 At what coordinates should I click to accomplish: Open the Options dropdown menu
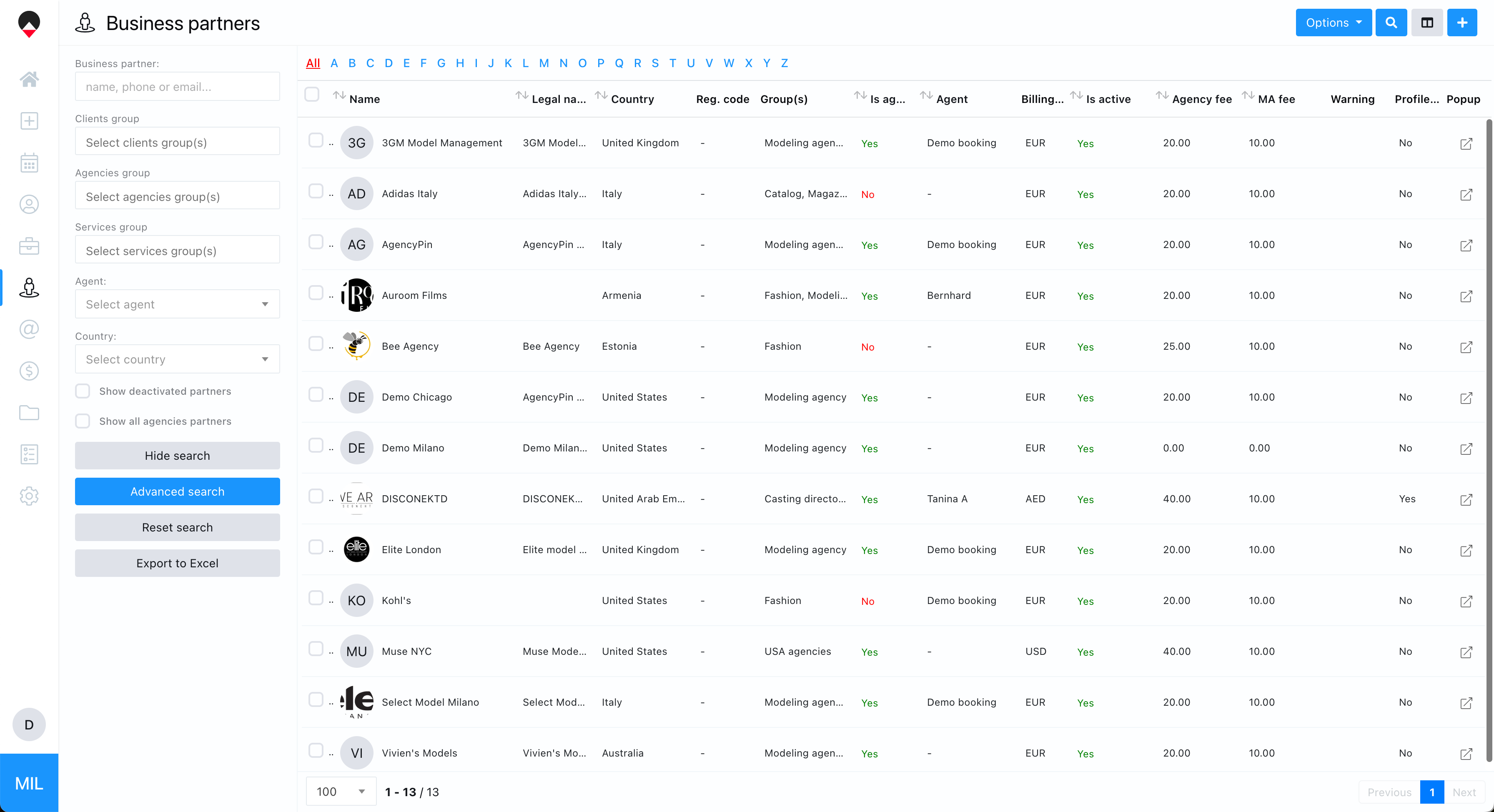tap(1334, 23)
